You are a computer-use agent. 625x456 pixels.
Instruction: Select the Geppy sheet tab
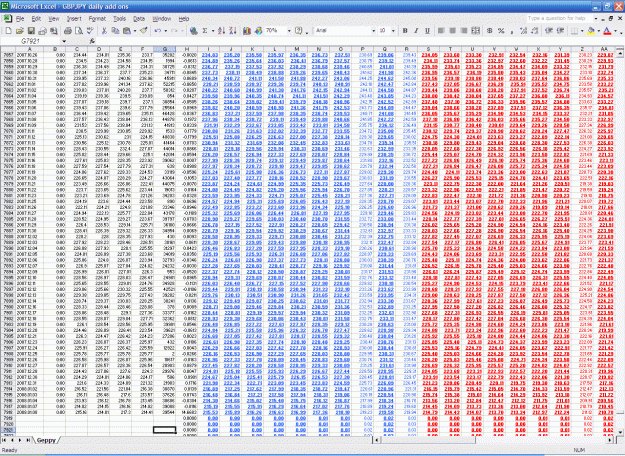pyautogui.click(x=46, y=440)
